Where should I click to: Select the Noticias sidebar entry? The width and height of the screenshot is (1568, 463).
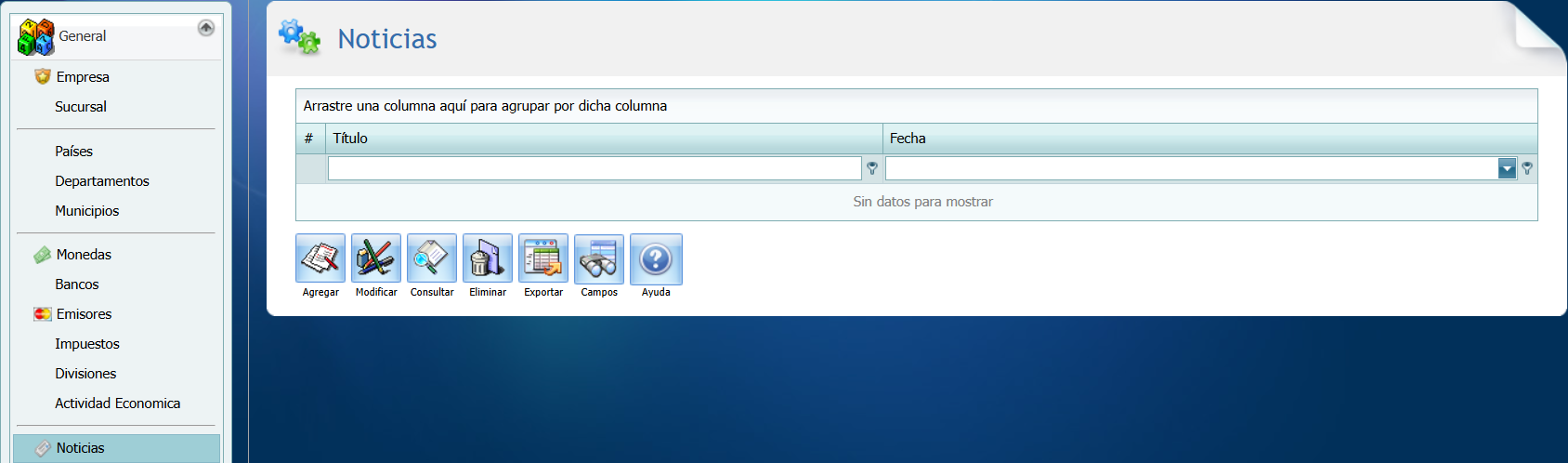[x=117, y=448]
